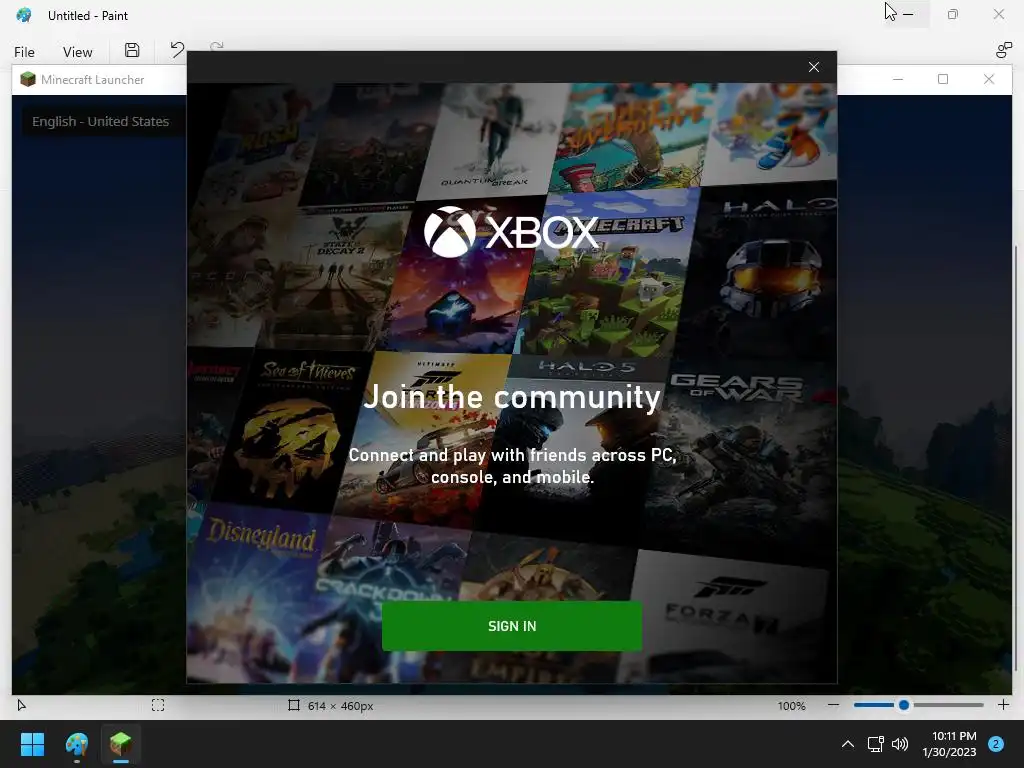This screenshot has width=1024, height=768.
Task: Click the Minecraft Launcher taskbar icon
Action: [121, 744]
